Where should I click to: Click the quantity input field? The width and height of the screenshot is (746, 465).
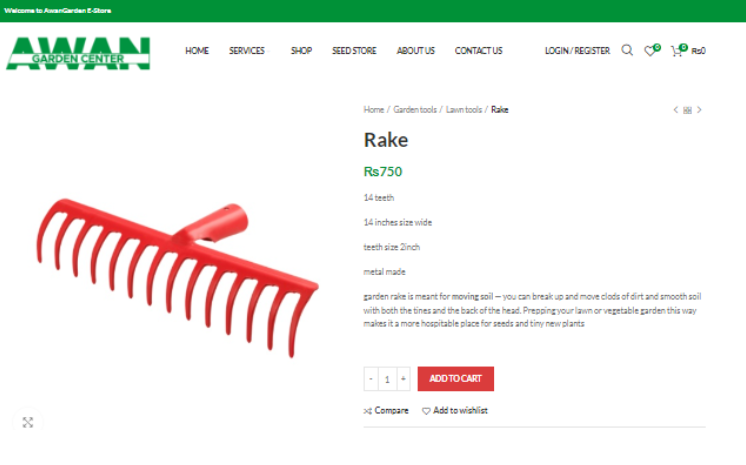click(x=387, y=379)
